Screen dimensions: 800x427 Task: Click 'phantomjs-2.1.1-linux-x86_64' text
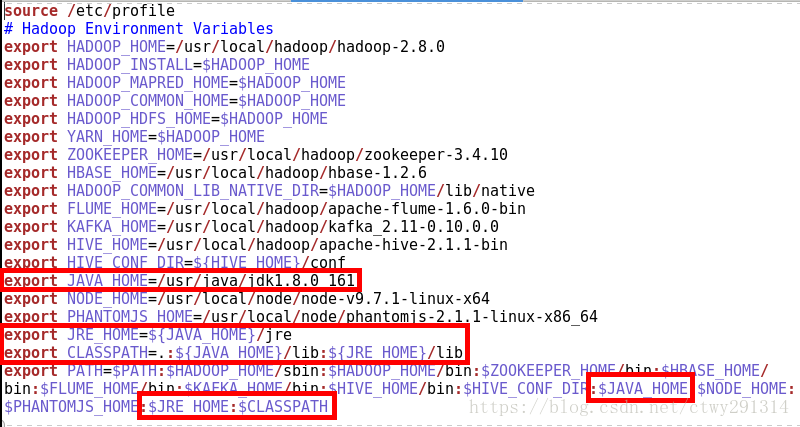[472, 316]
